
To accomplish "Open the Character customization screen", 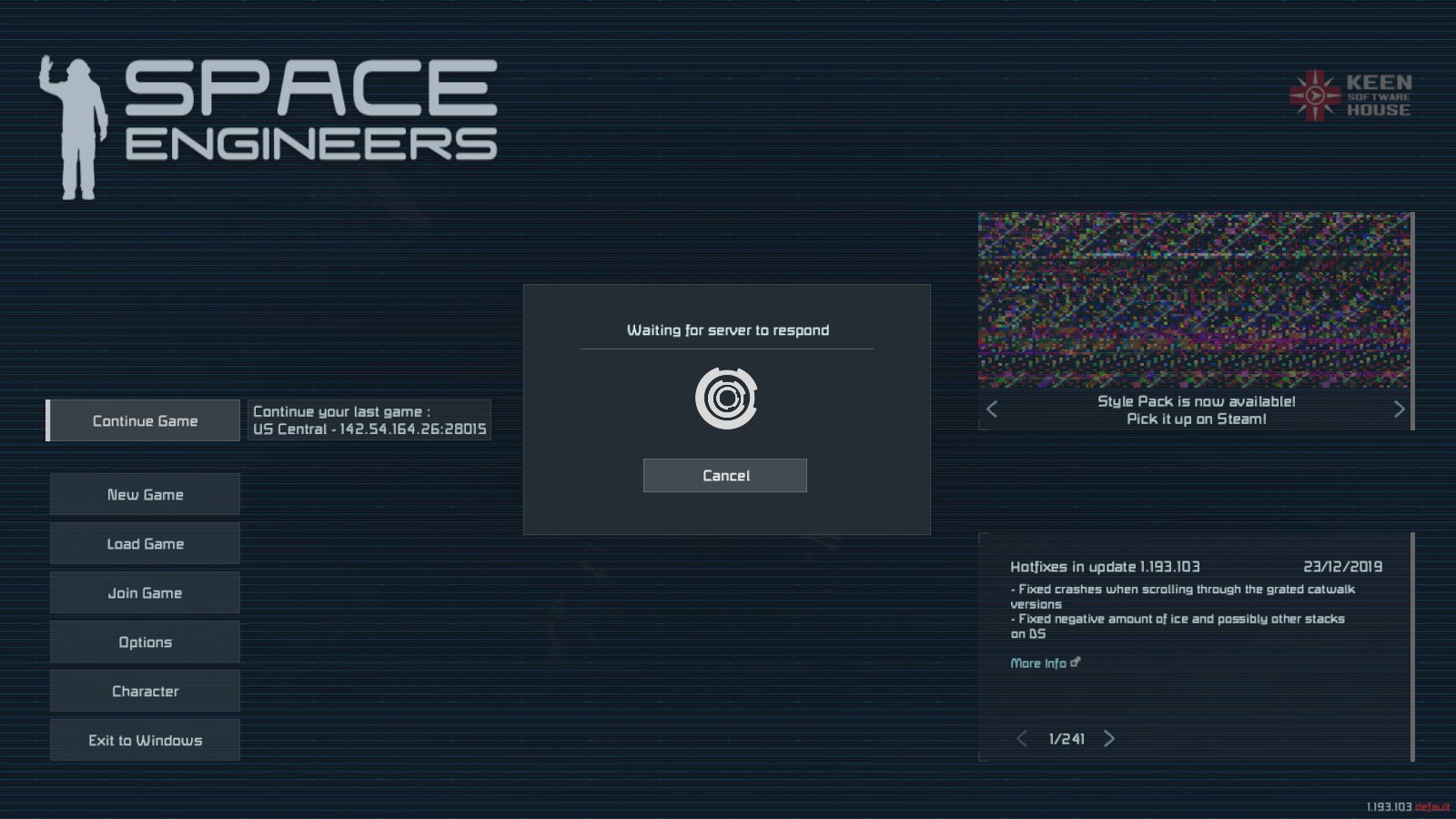I will pyautogui.click(x=145, y=691).
